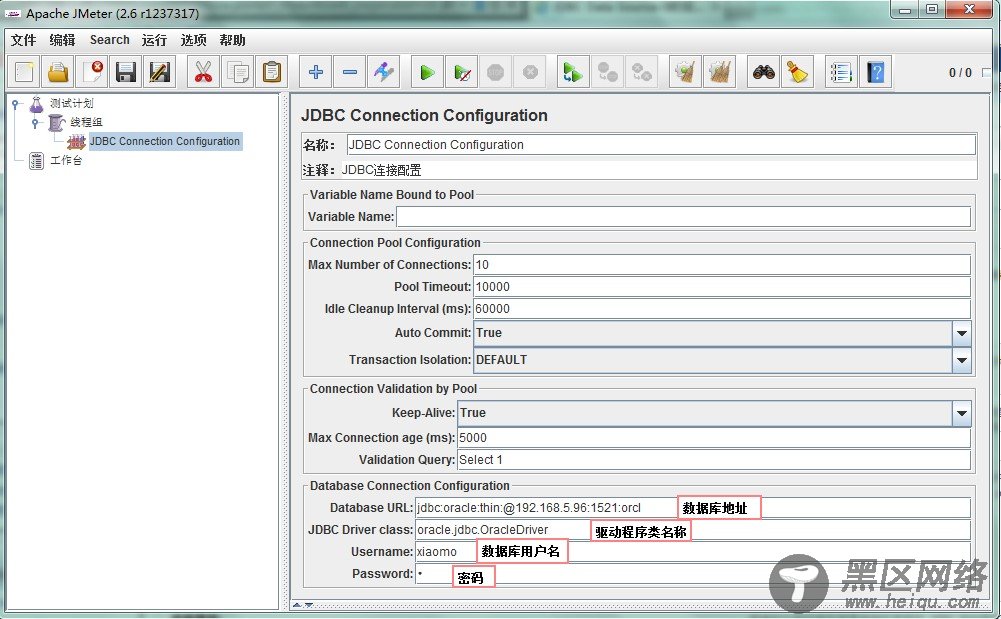Click the Variable Name Bound to Pool title
Image resolution: width=1001 pixels, height=619 pixels.
pyautogui.click(x=392, y=195)
